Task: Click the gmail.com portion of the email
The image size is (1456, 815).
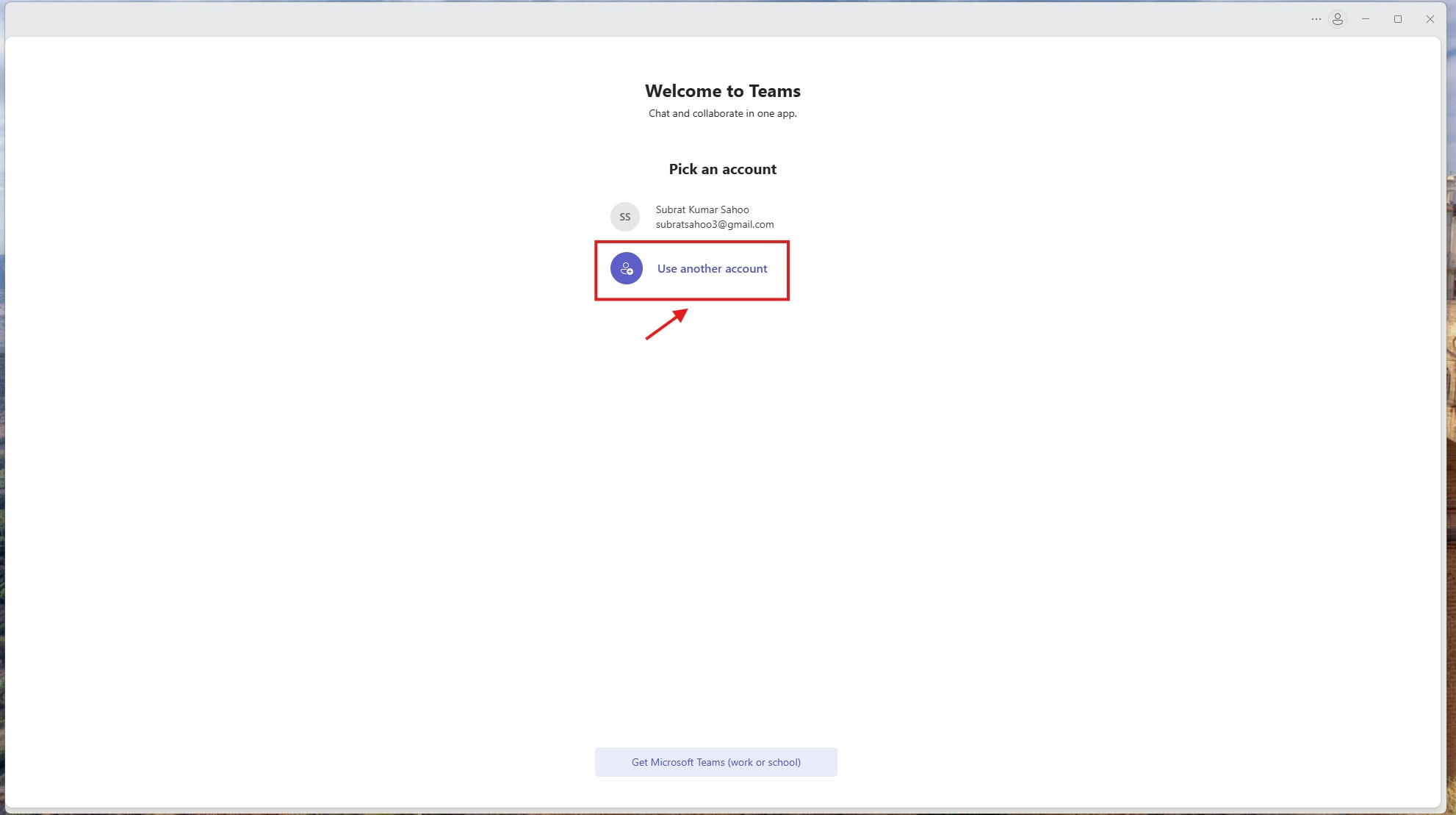Action: (749, 224)
